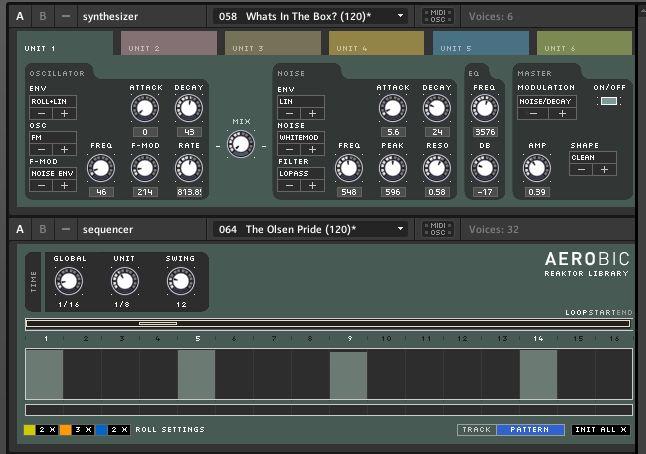Click the UNIT time knob
Viewport: 646px width, 454px height.
click(124, 281)
